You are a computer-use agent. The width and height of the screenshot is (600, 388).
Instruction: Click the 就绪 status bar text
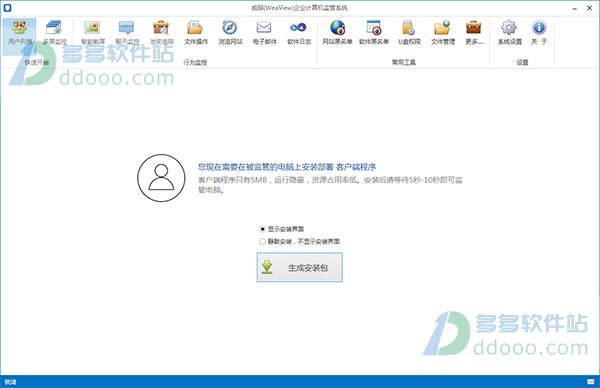pos(10,382)
